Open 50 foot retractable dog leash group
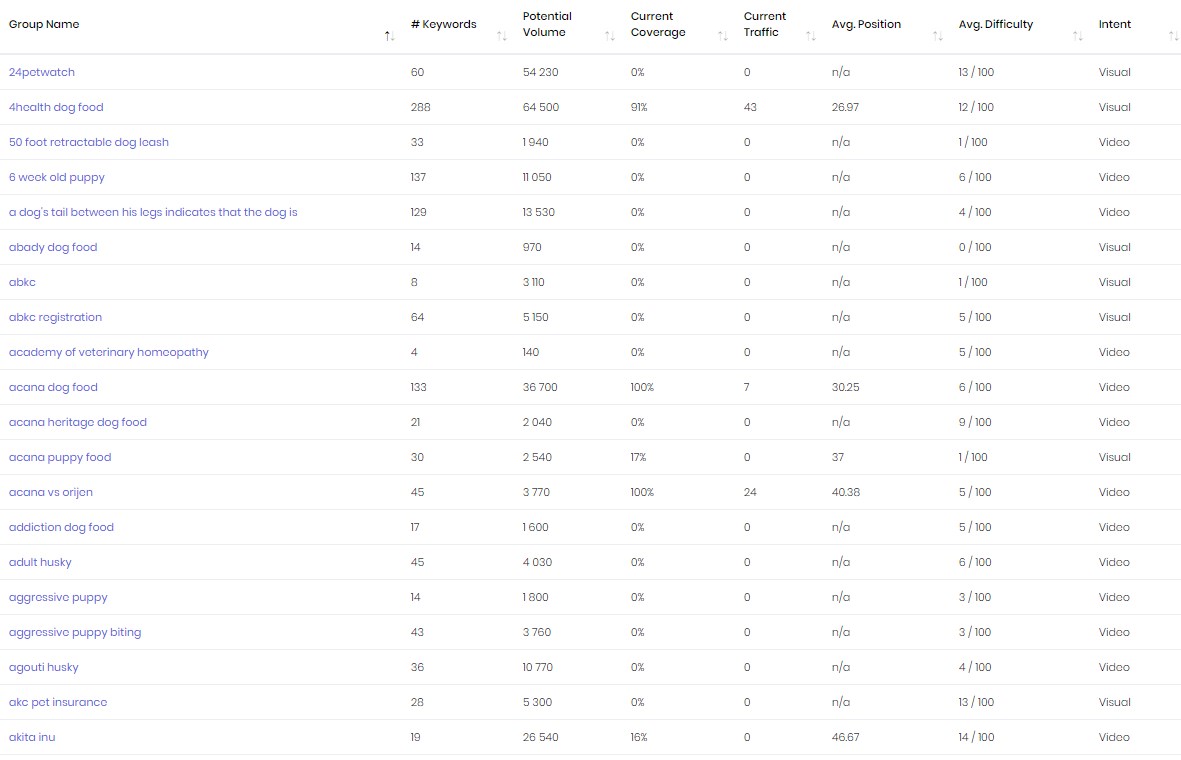Image resolution: width=1181 pixels, height=760 pixels. tap(89, 142)
